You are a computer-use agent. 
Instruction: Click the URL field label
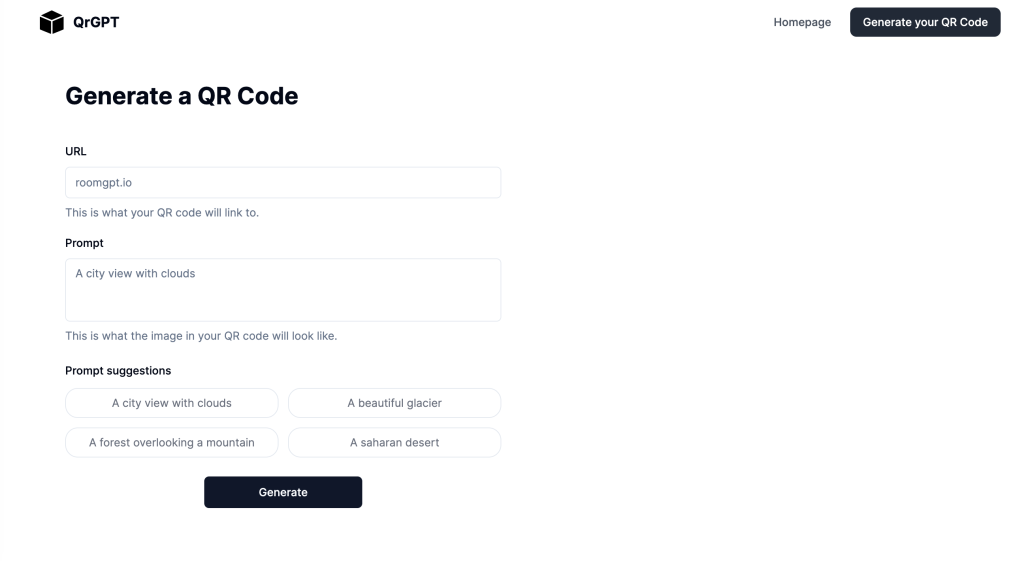[x=76, y=152]
